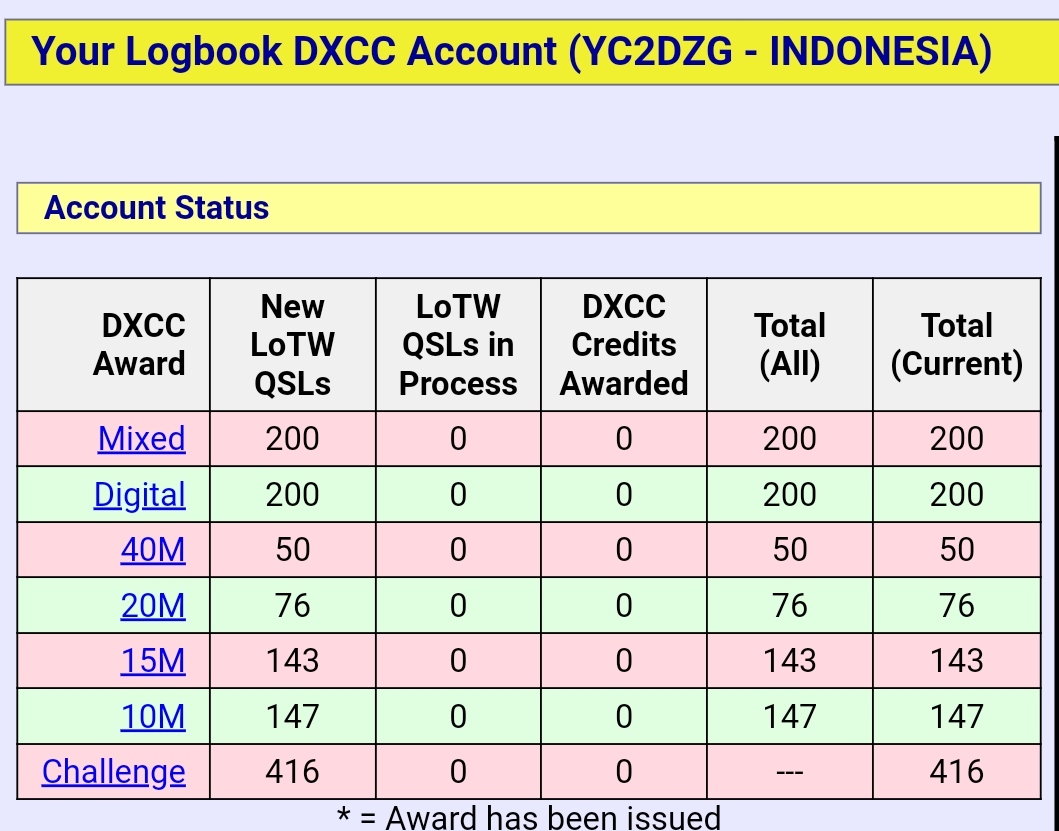Click 40M row Total (Current) value 50
Screen dimensions: 1059x831
(x=956, y=550)
